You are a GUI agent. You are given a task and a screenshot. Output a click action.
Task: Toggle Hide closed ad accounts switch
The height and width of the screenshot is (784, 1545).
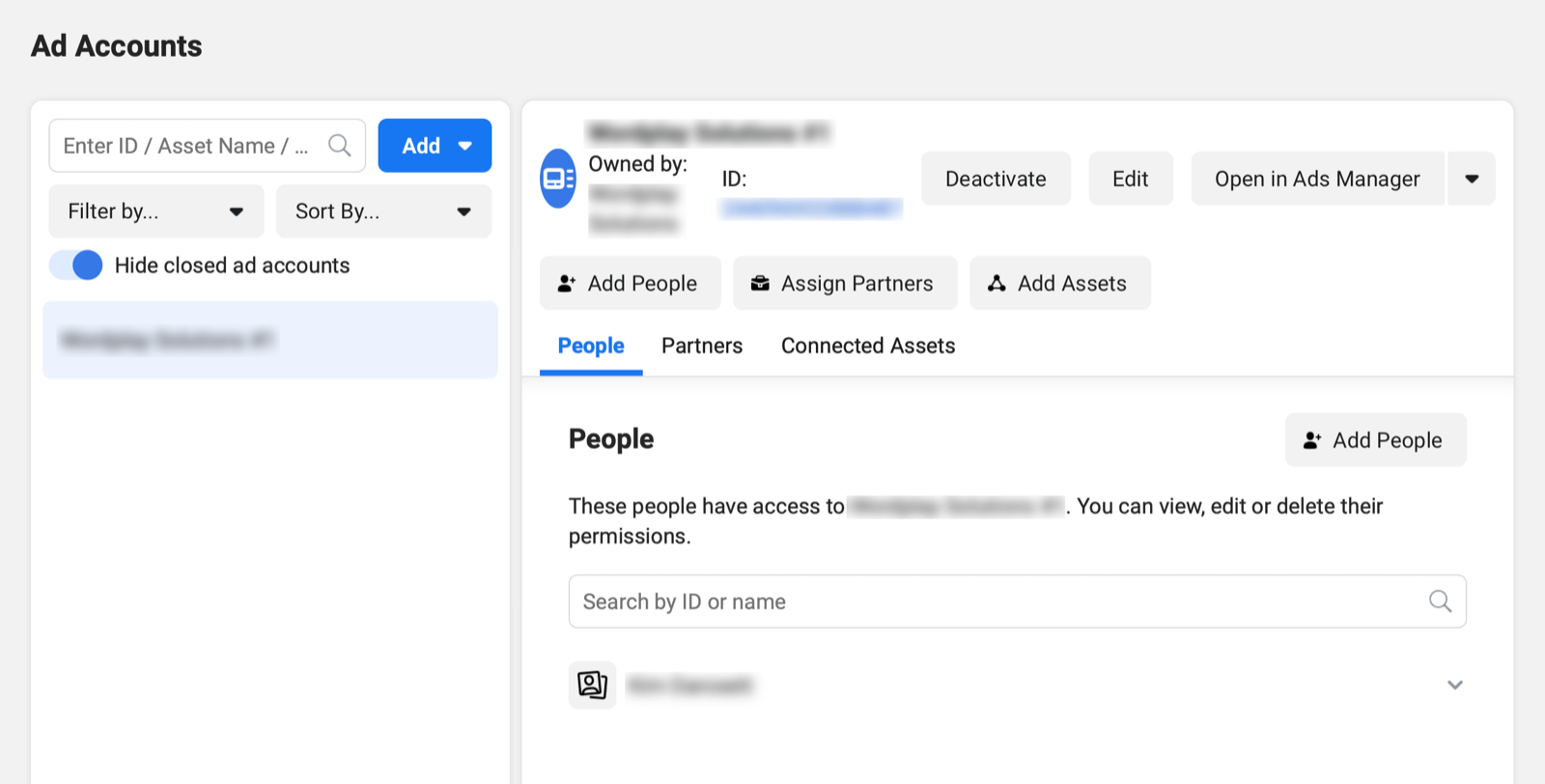76,266
